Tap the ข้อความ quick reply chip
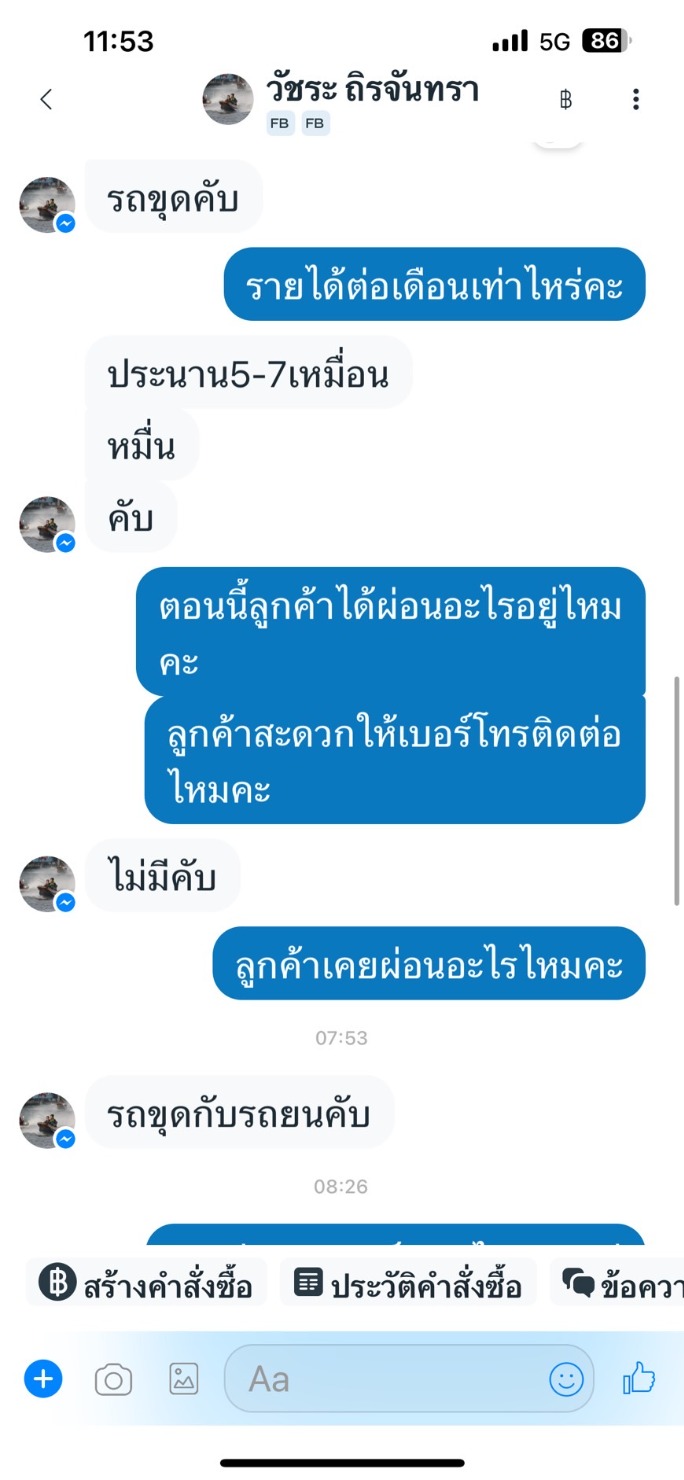This screenshot has width=684, height=1480. point(618,1283)
